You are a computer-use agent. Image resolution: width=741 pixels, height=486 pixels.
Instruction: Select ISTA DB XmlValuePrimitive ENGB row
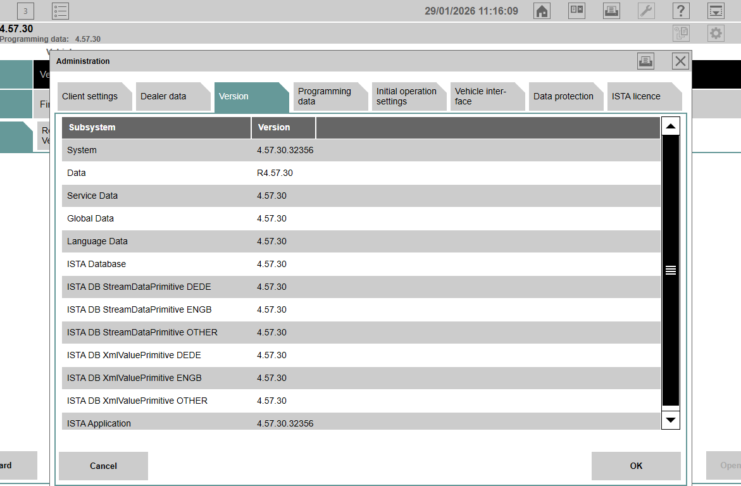point(361,378)
